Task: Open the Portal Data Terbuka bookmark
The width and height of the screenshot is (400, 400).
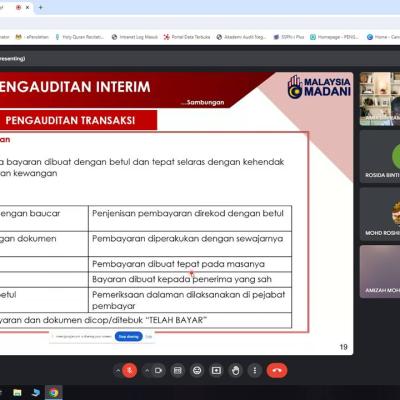Action: pyautogui.click(x=187, y=37)
